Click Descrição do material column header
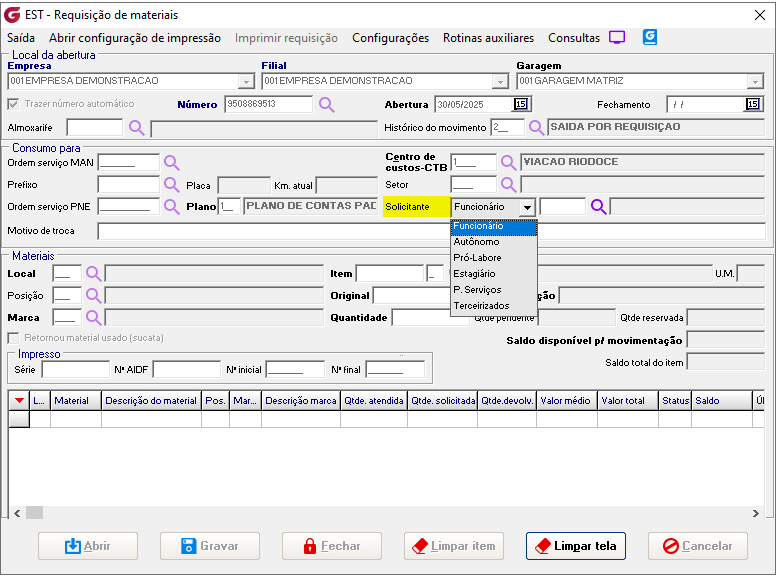The width and height of the screenshot is (776, 576). pos(151,401)
